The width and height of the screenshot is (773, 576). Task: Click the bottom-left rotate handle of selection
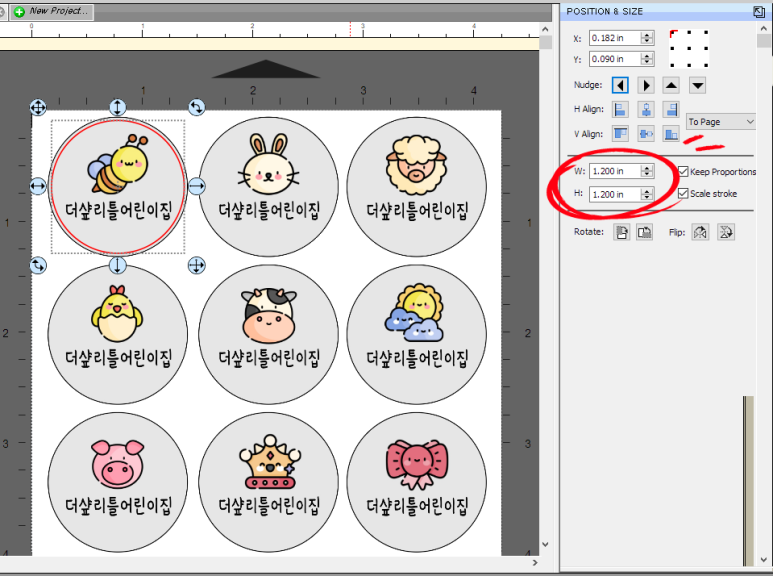(x=38, y=265)
